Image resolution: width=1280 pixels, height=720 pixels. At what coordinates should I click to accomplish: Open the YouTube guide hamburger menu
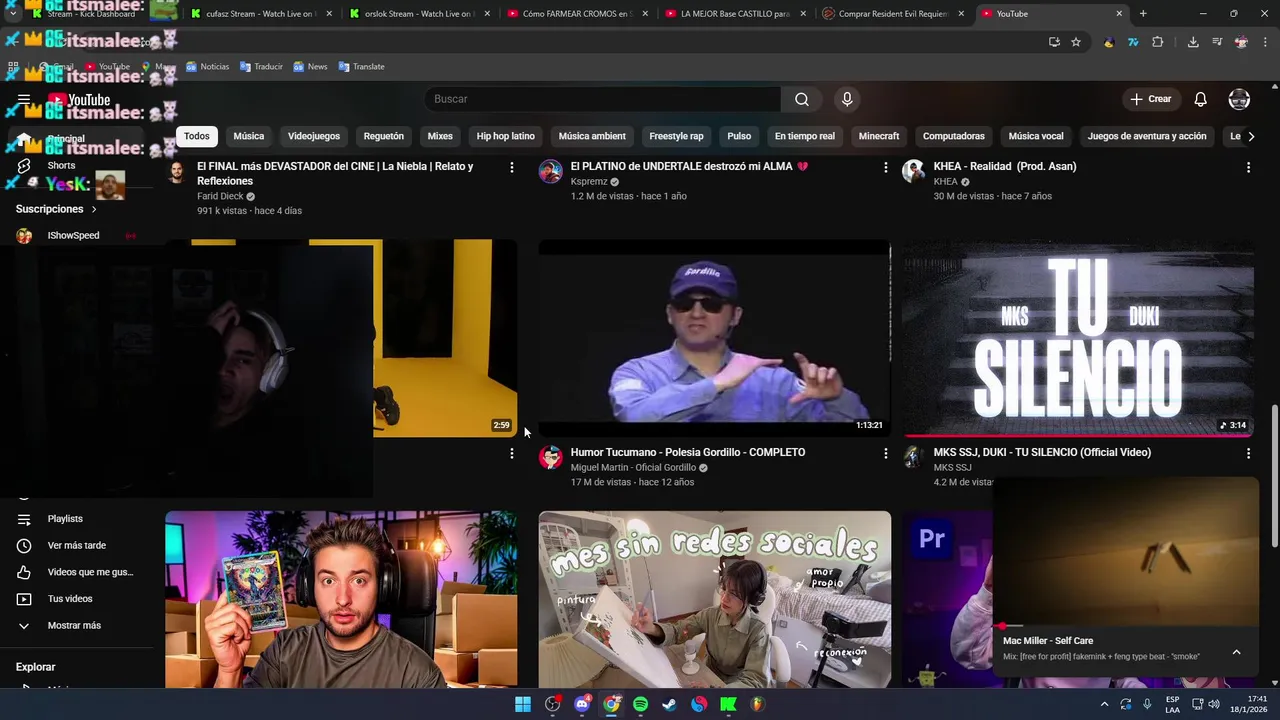tap(24, 99)
